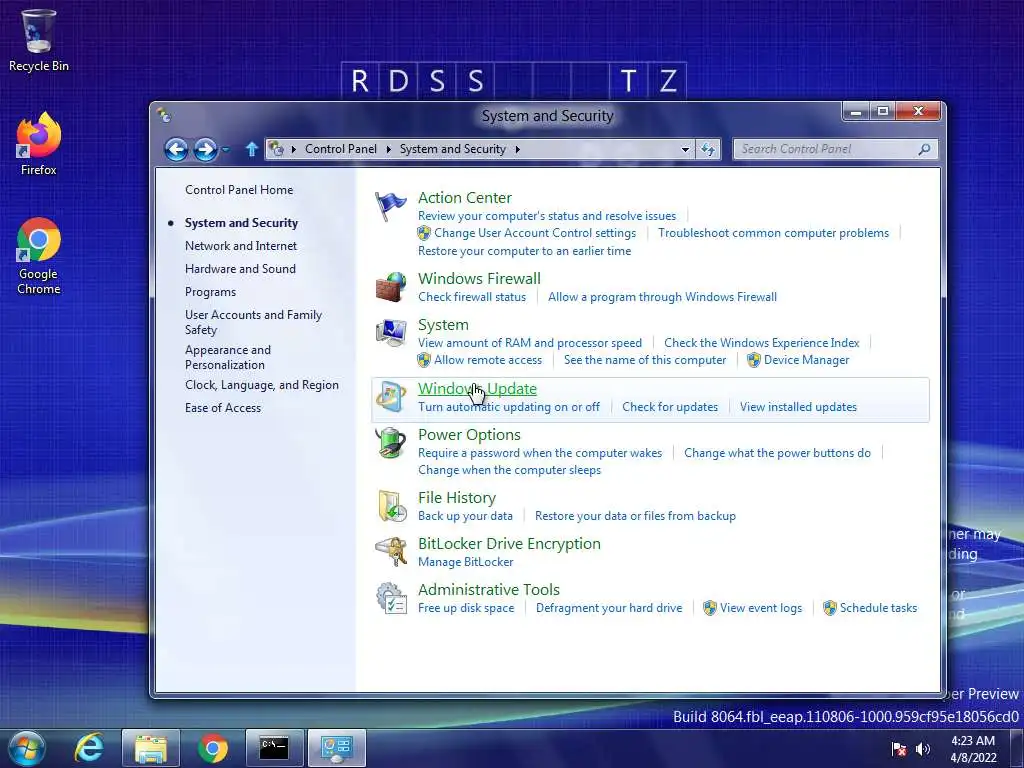
Task: Select Firefox desktop shortcut
Action: [x=39, y=144]
